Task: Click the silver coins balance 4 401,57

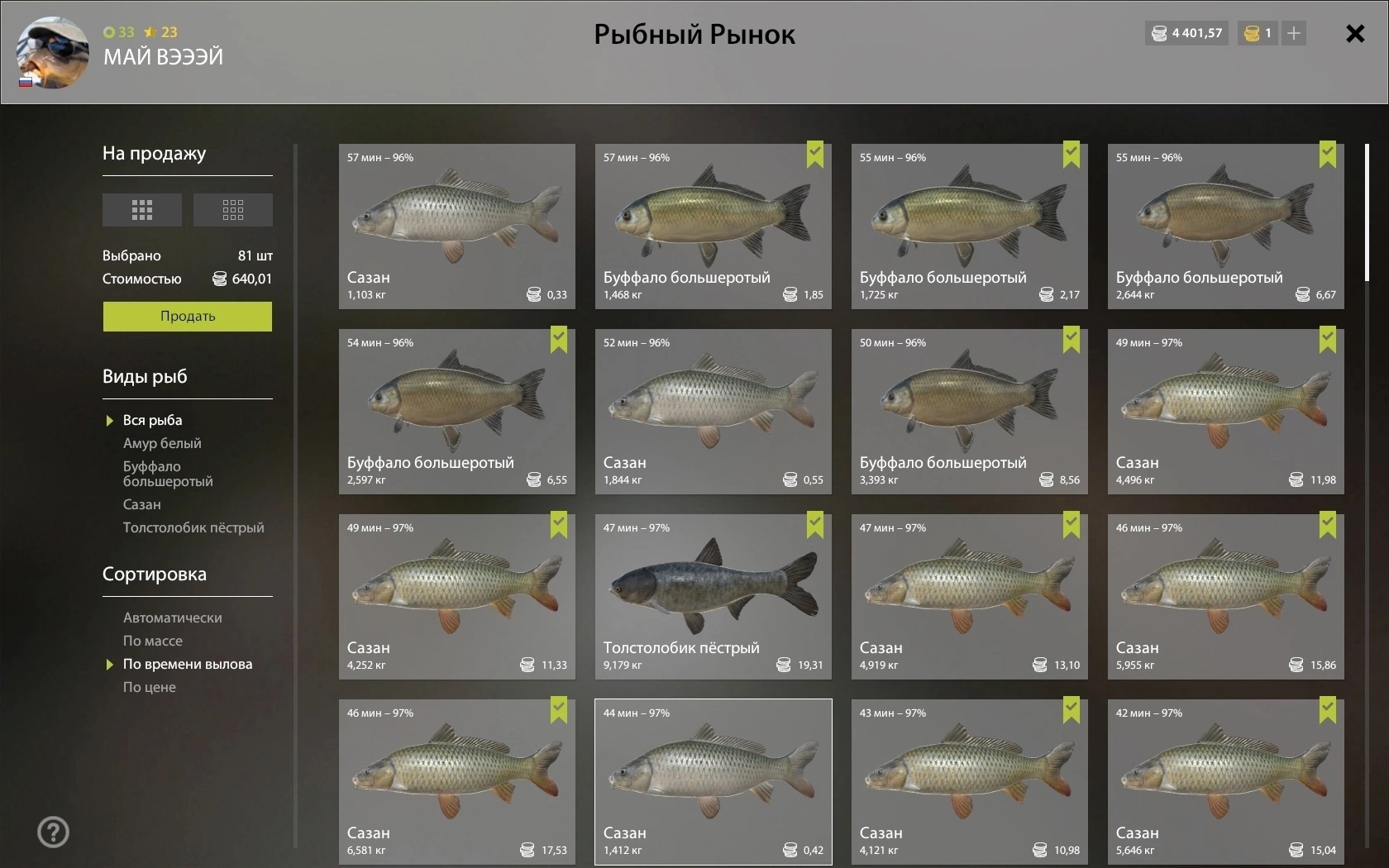Action: pos(1186,33)
